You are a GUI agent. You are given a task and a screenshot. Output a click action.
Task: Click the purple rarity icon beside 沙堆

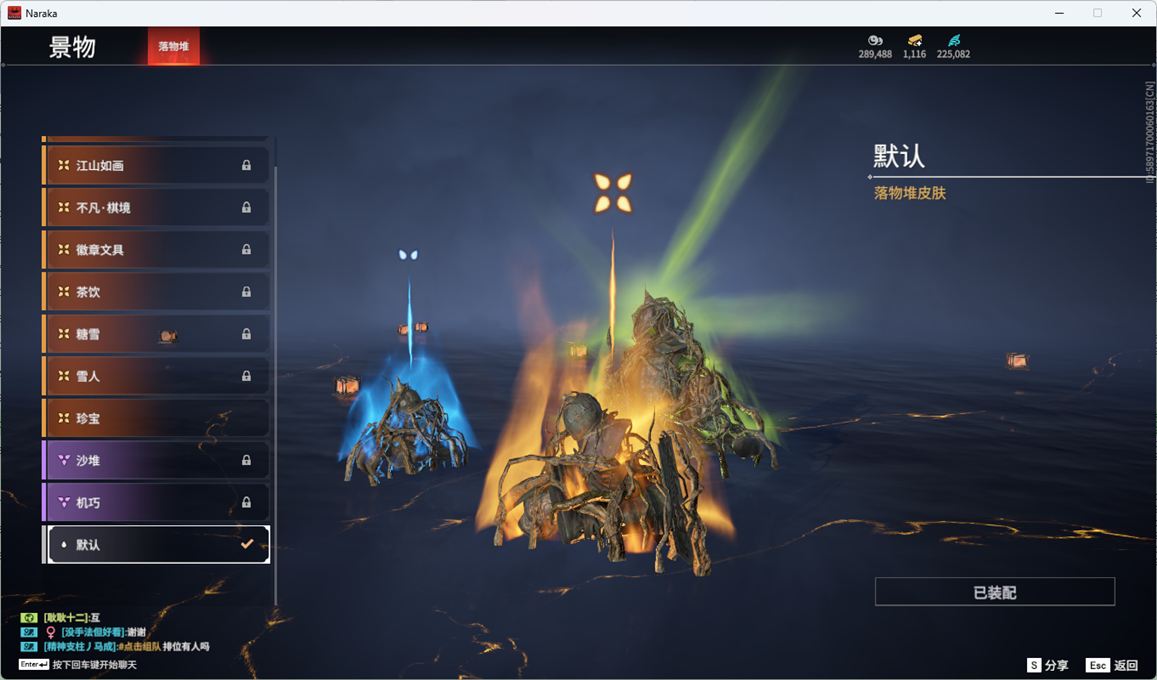coord(63,459)
